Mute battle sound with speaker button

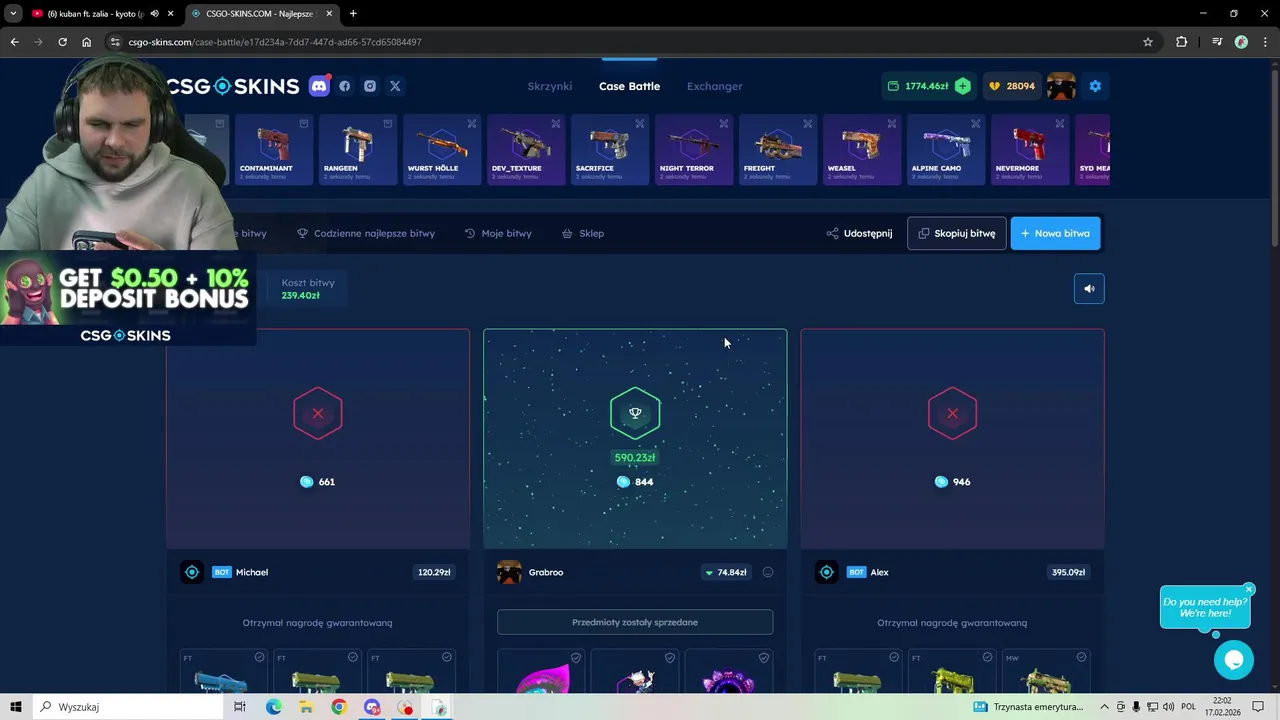click(1089, 289)
